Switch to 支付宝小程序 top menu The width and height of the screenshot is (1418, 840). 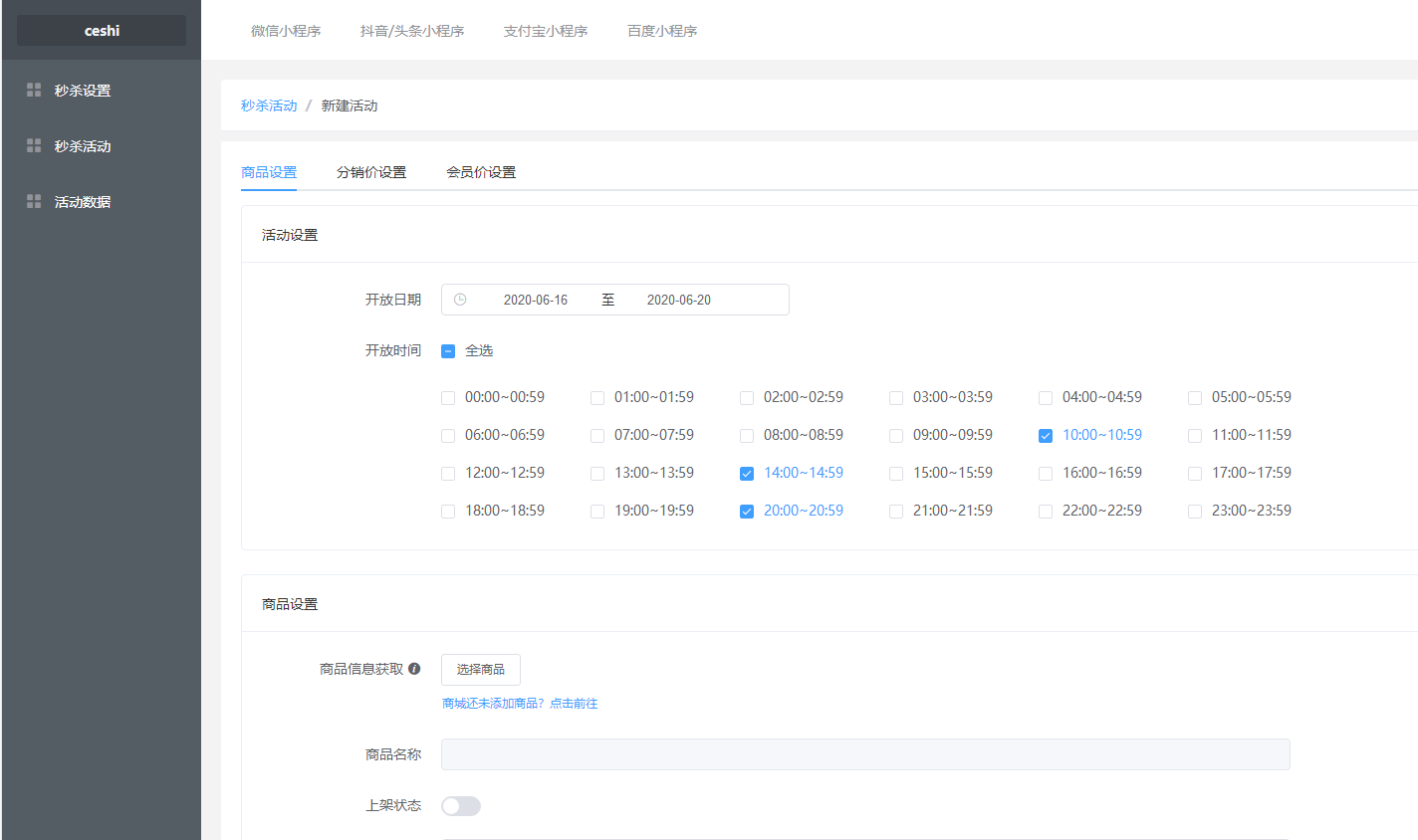[546, 31]
